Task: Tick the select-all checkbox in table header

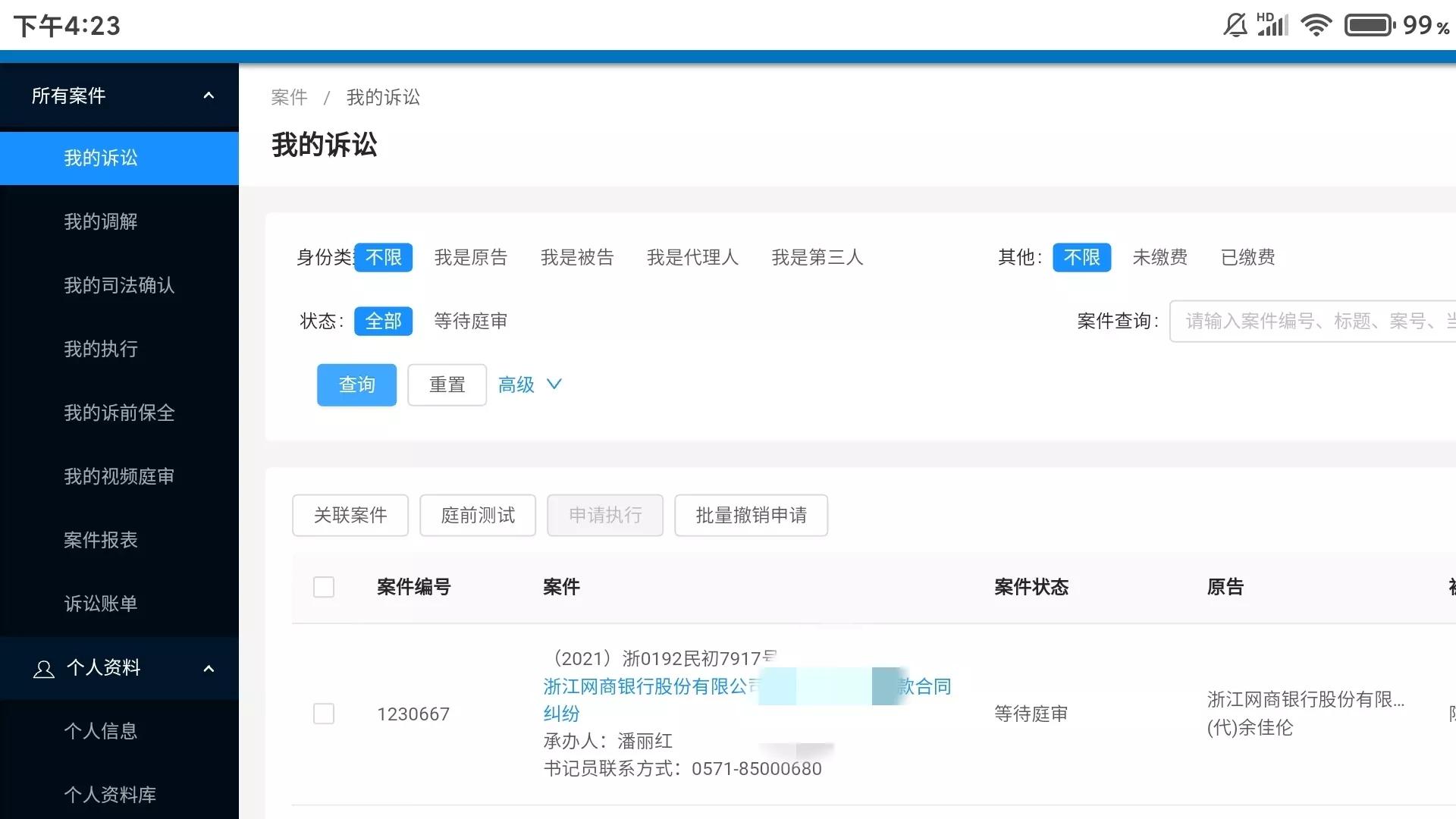Action: [324, 587]
